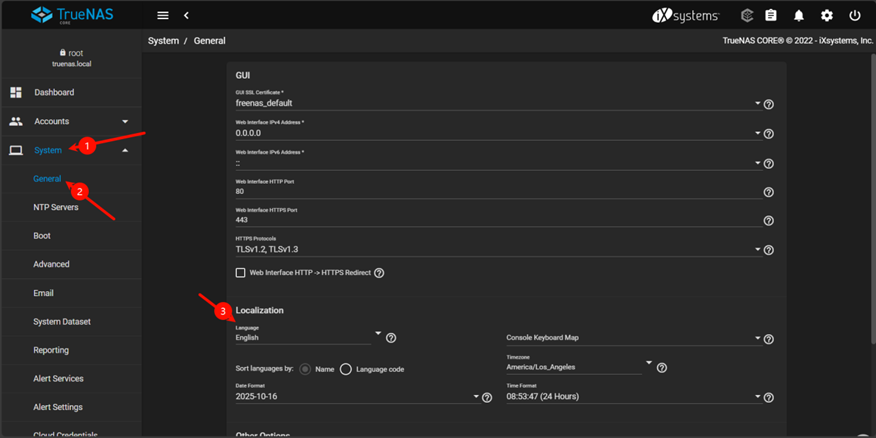Sort languages by Name
Viewport: 876px width, 438px height.
pos(305,369)
